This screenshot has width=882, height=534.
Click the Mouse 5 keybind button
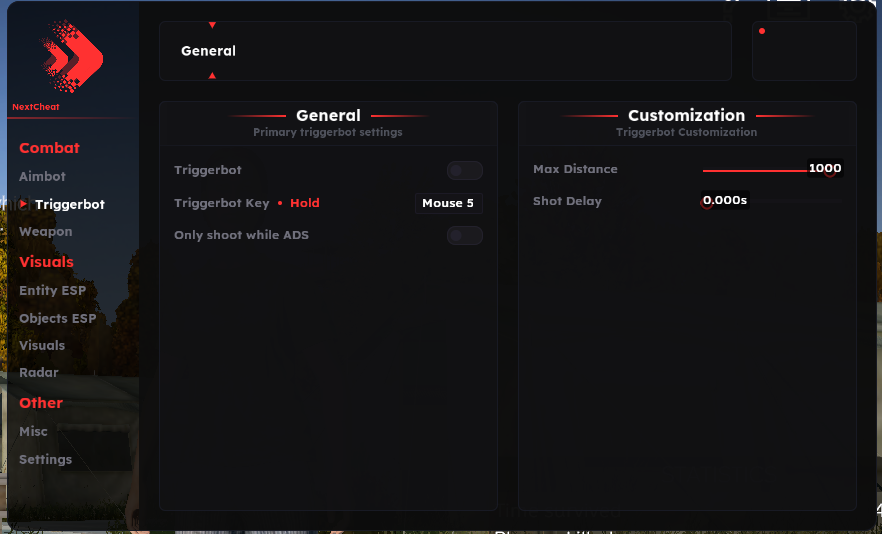click(x=448, y=203)
